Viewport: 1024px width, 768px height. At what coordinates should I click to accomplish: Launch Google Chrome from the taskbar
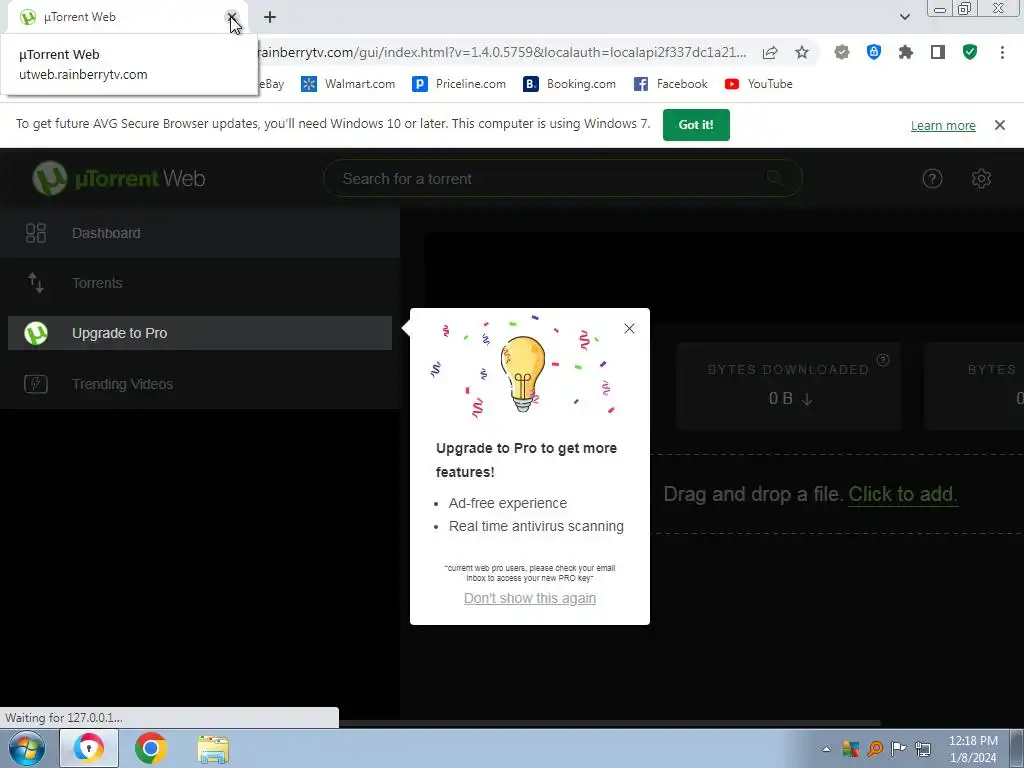151,748
